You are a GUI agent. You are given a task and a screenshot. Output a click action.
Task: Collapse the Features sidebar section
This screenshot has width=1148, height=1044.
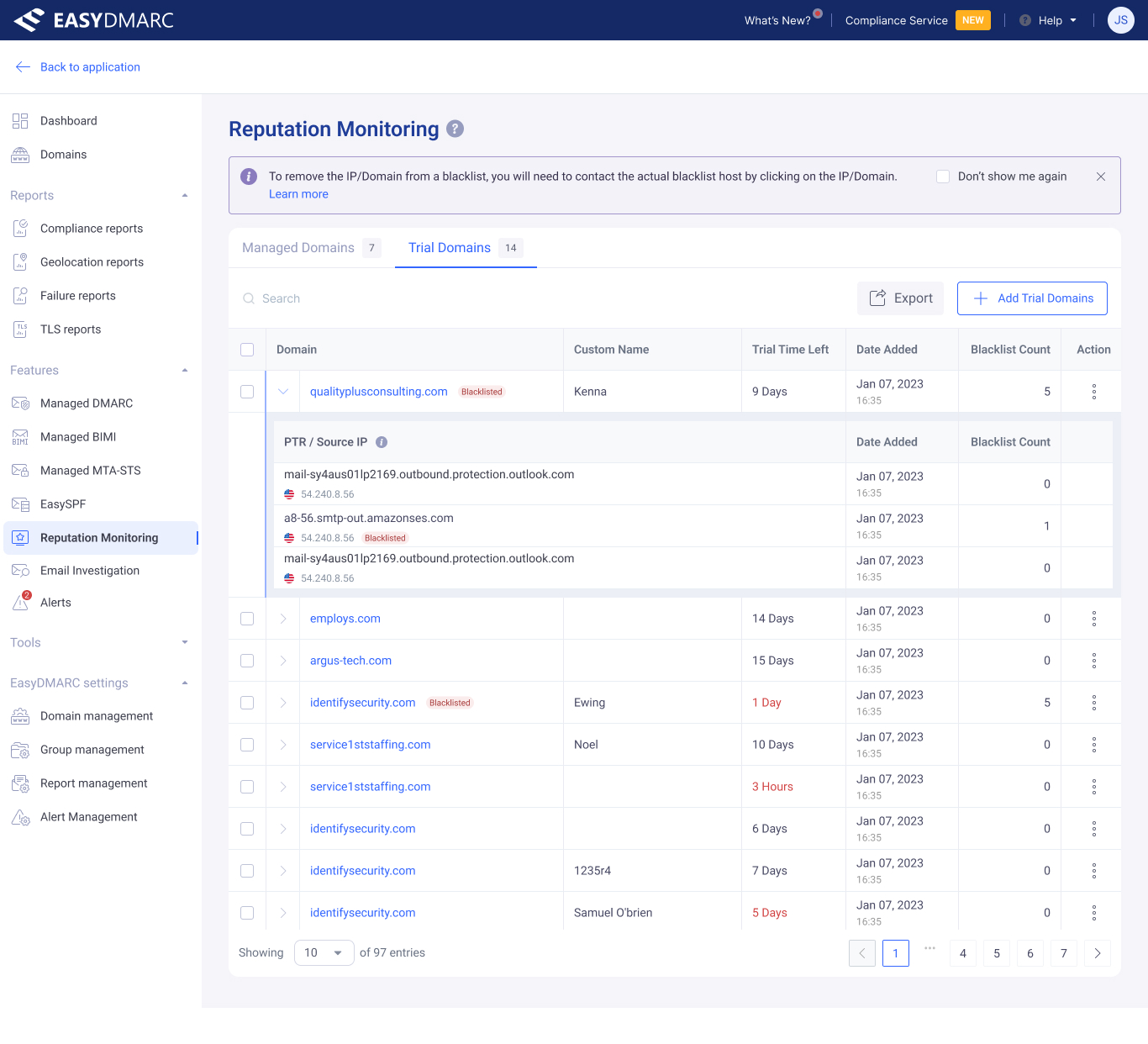(185, 371)
